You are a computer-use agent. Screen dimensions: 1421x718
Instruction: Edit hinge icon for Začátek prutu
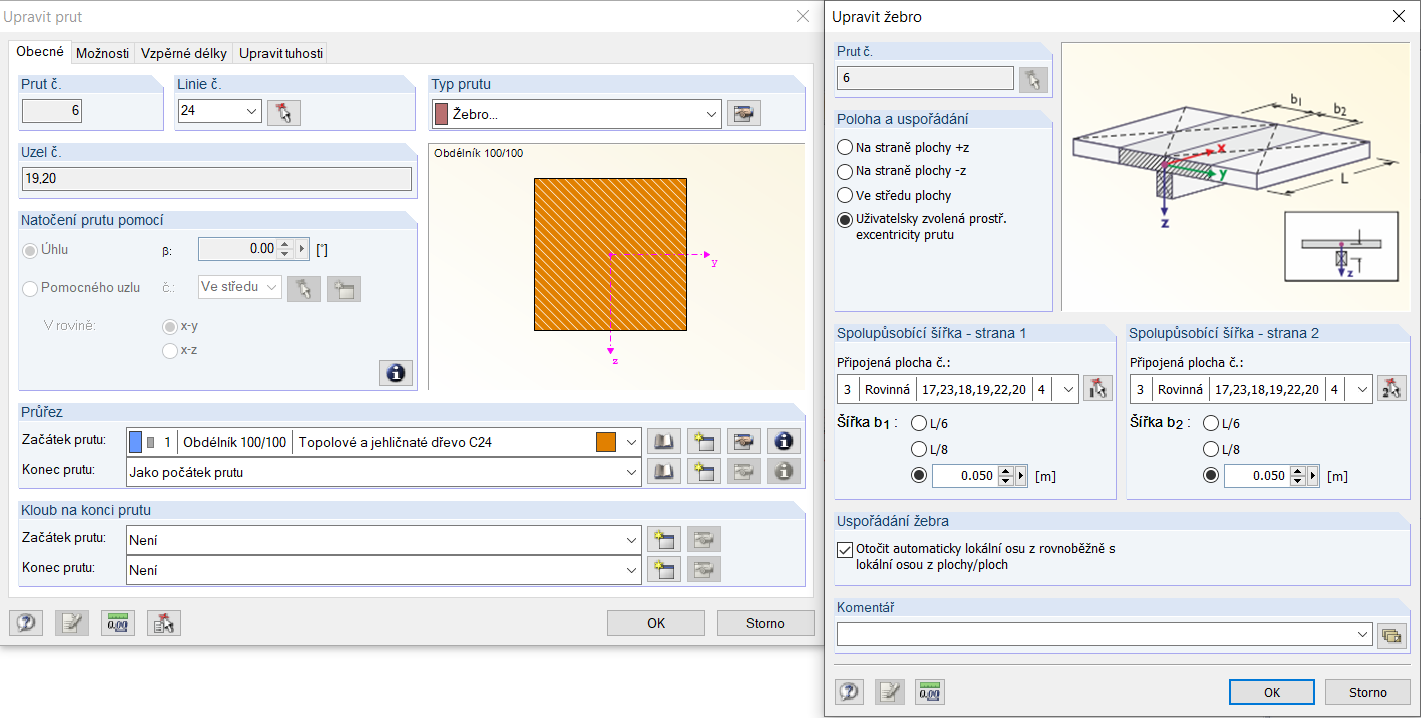click(704, 540)
